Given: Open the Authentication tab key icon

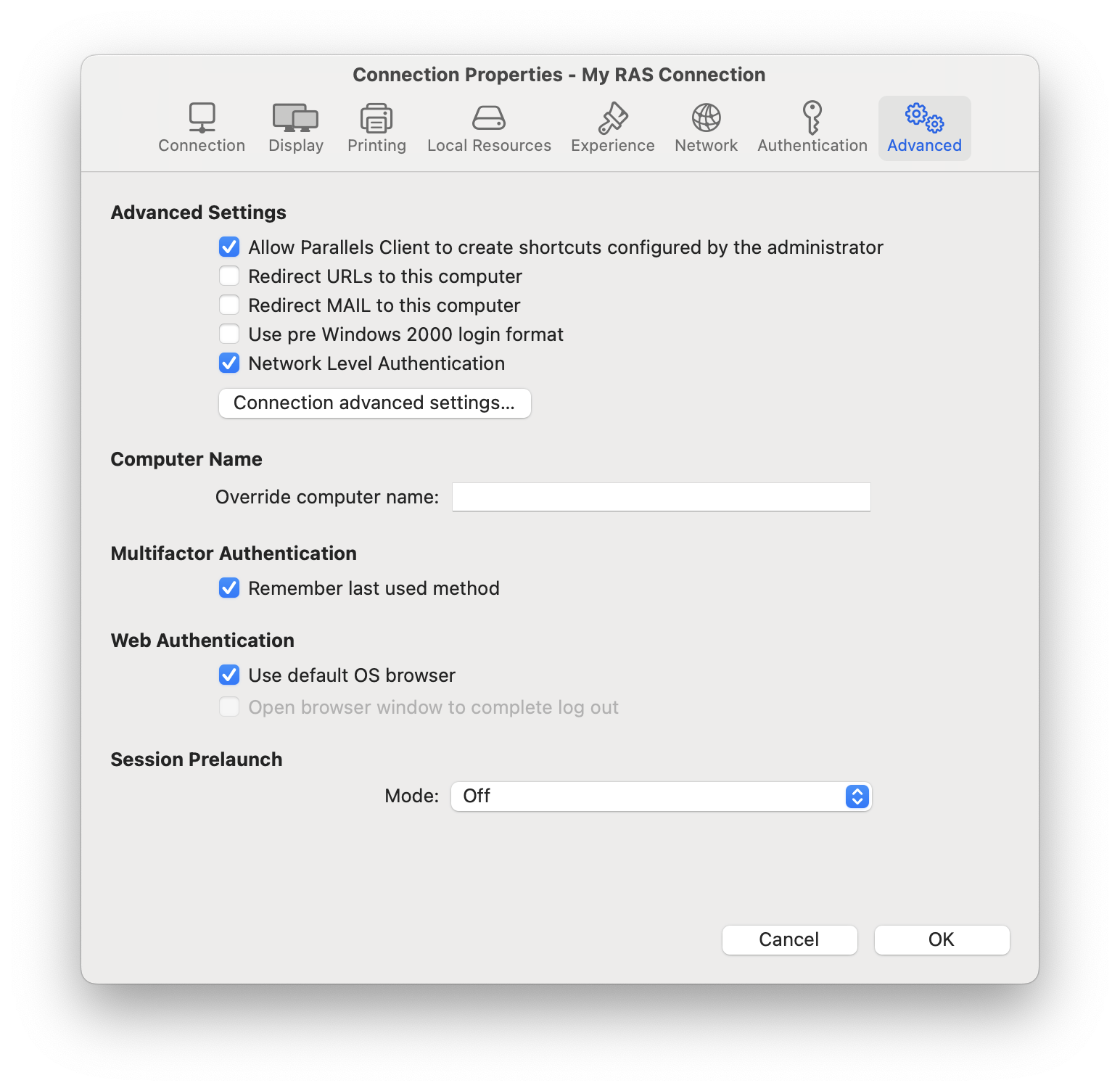Looking at the screenshot, I should click(812, 118).
